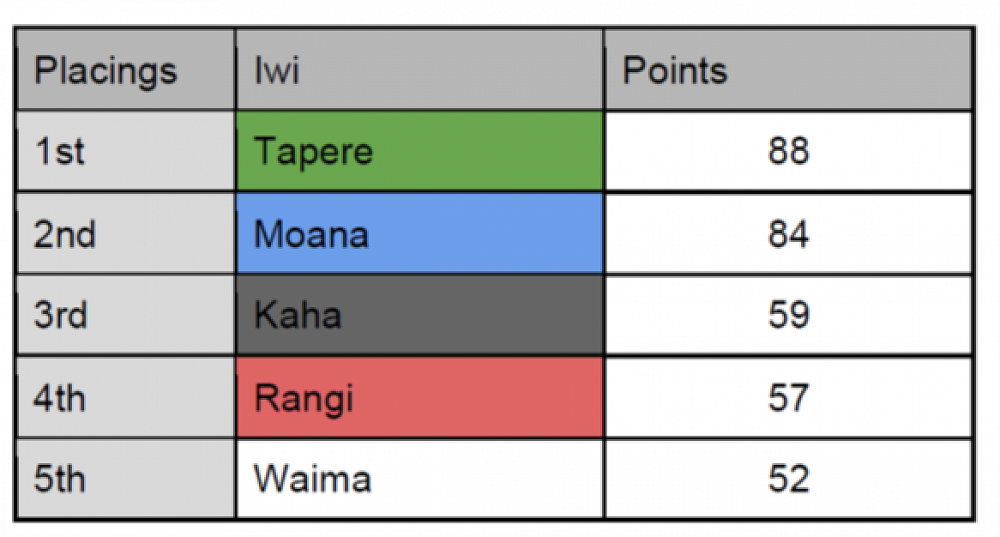The image size is (1000, 537).
Task: Click the 2nd placing cell
Action: tap(125, 234)
